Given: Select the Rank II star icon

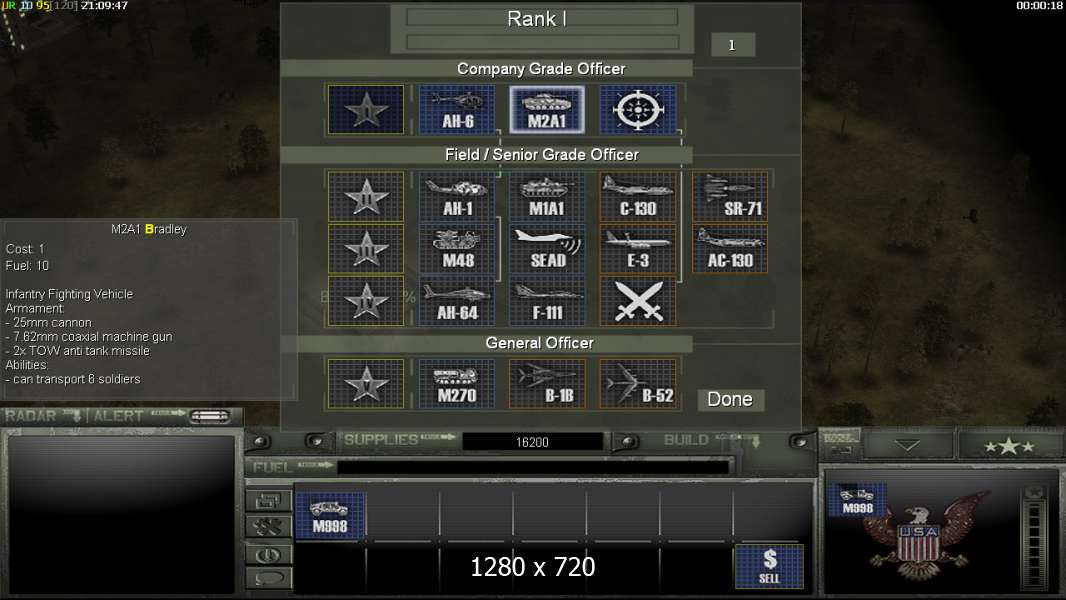Looking at the screenshot, I should coord(366,196).
